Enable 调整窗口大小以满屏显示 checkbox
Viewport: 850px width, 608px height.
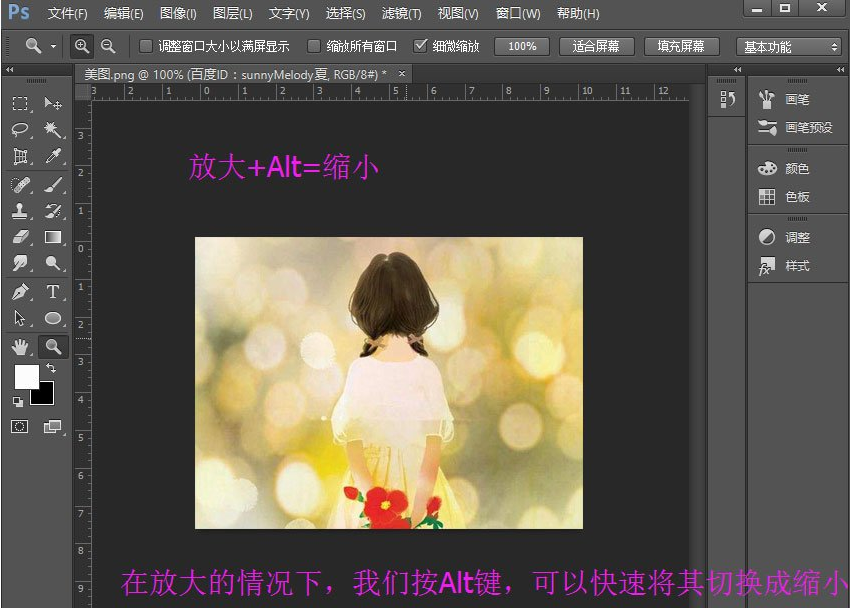tap(146, 46)
